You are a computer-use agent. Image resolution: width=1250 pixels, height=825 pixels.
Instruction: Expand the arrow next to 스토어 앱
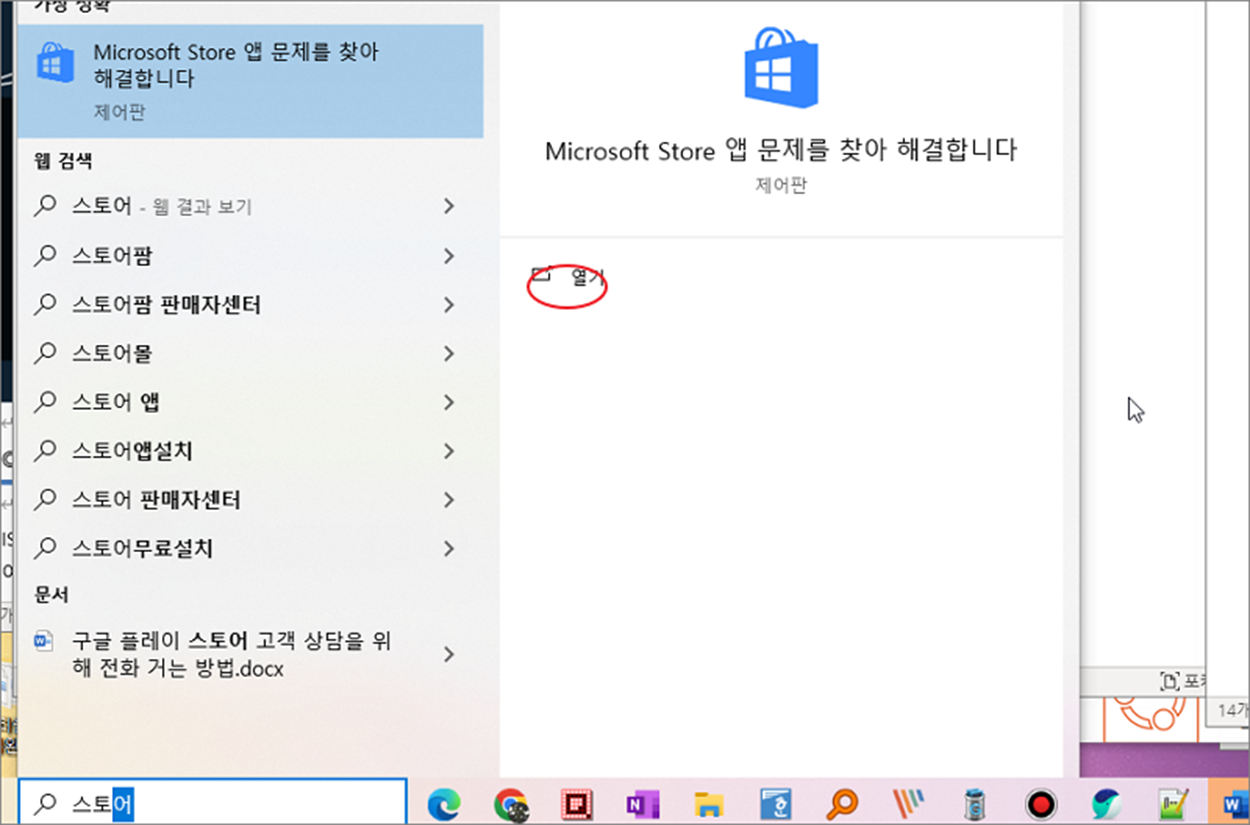click(449, 402)
